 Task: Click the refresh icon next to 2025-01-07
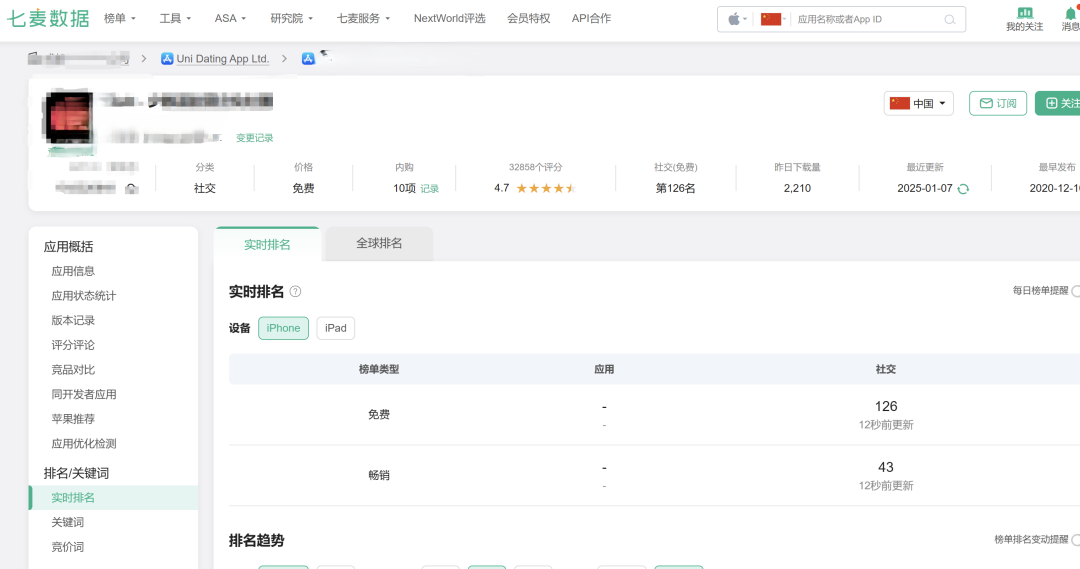tap(963, 189)
